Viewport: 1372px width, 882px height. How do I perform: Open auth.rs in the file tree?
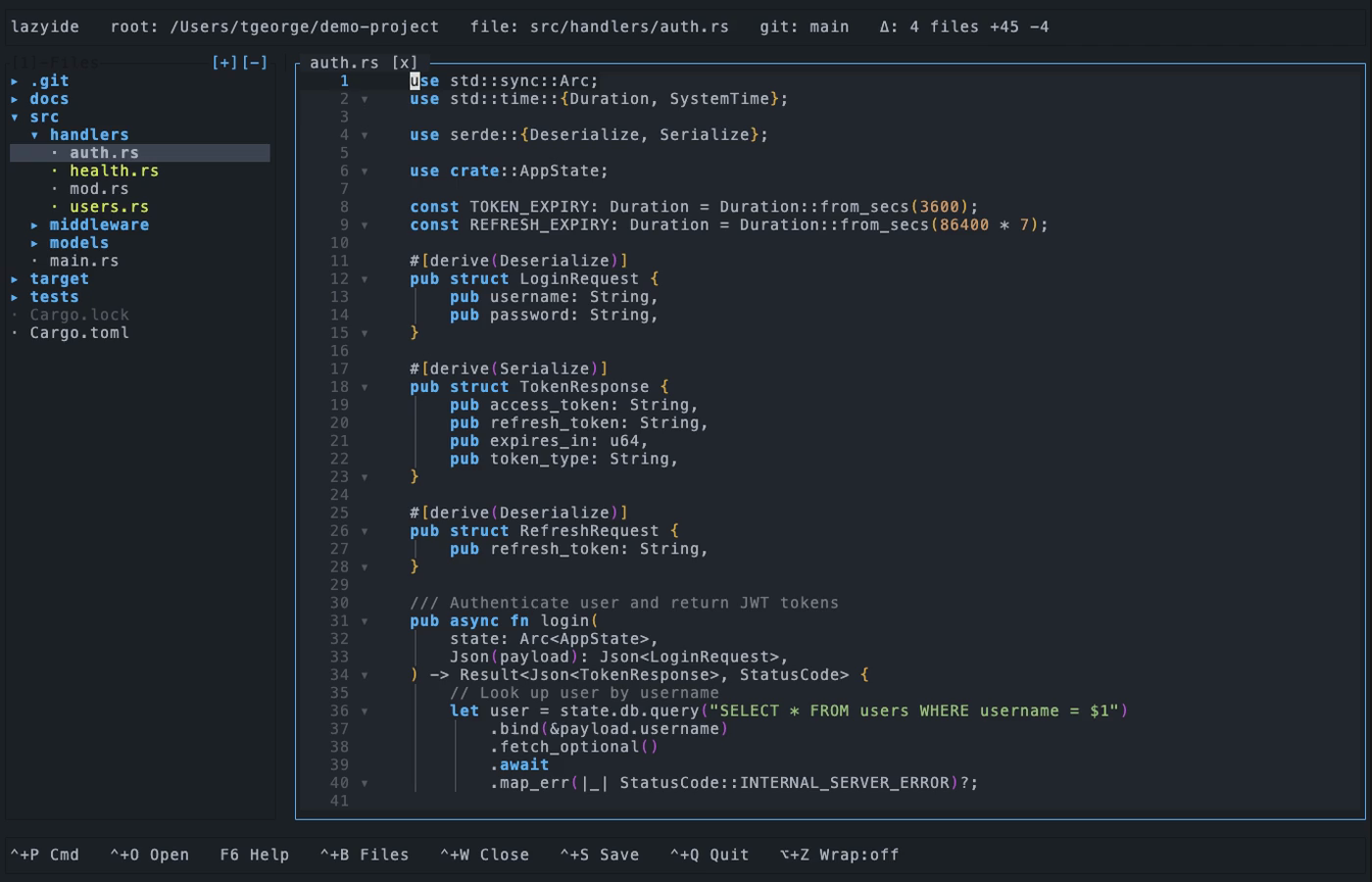coord(104,153)
